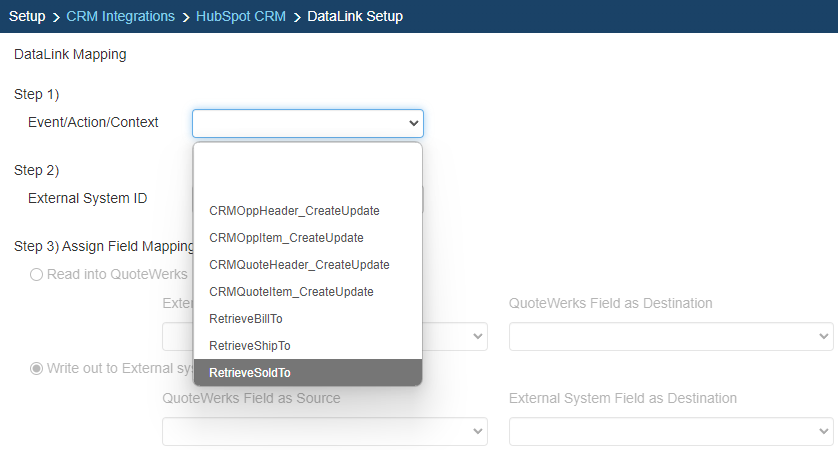Choose the CRMQuoteItem_CreateUpdate entry
Screen dimensions: 838x450
[291, 292]
